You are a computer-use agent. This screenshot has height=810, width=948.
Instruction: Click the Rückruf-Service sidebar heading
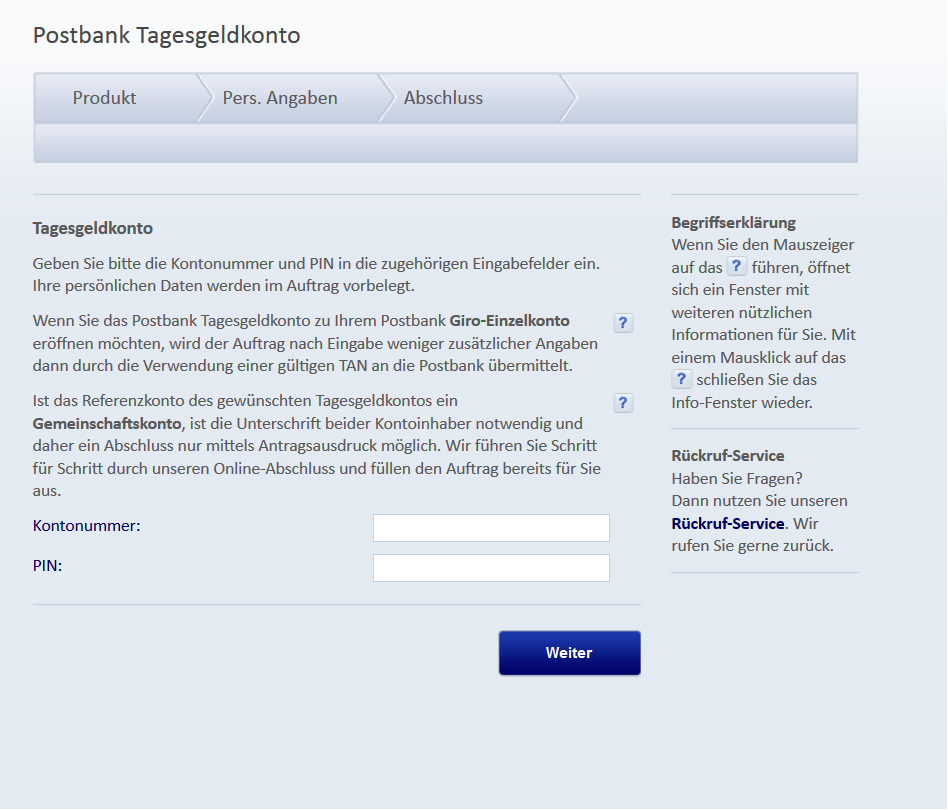click(728, 456)
